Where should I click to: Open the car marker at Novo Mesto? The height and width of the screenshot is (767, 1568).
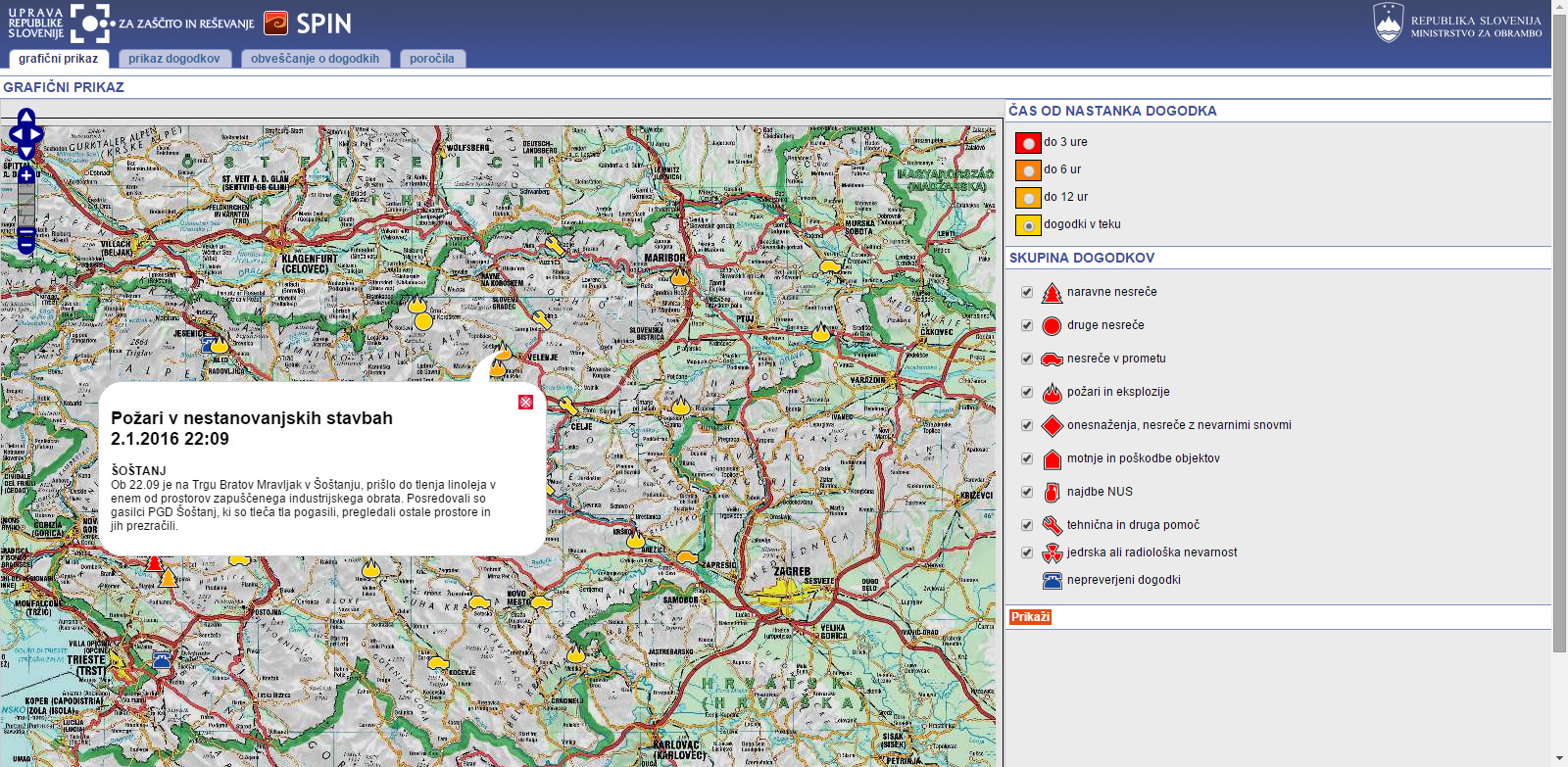541,601
